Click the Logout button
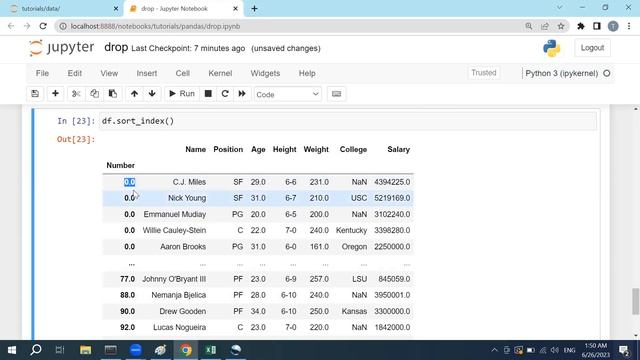 click(x=592, y=48)
